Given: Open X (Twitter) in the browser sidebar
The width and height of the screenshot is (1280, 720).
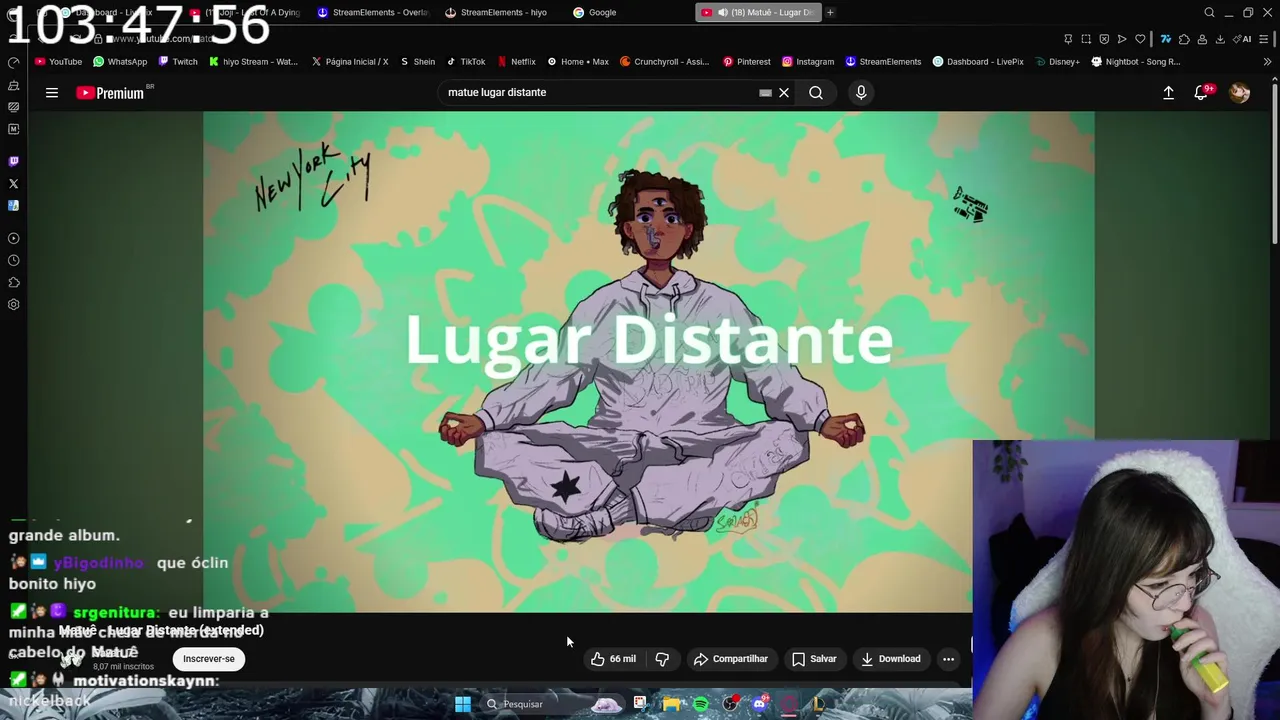Looking at the screenshot, I should tap(13, 184).
